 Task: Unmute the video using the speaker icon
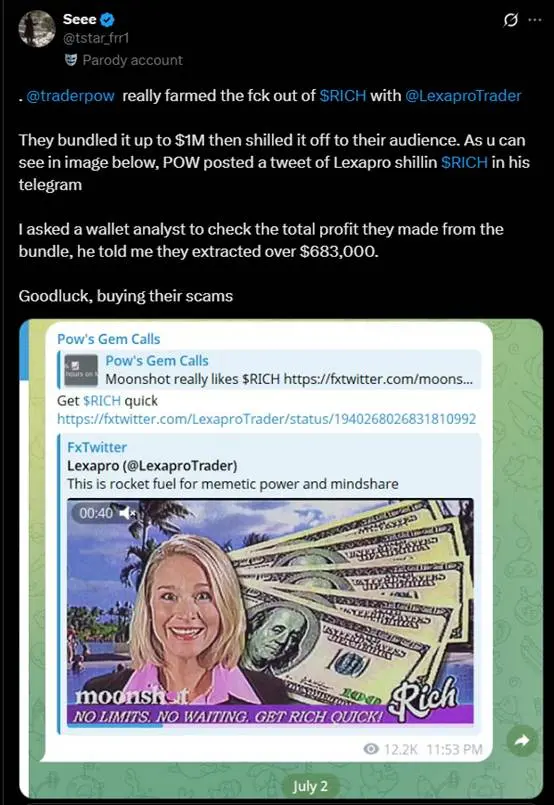click(127, 512)
